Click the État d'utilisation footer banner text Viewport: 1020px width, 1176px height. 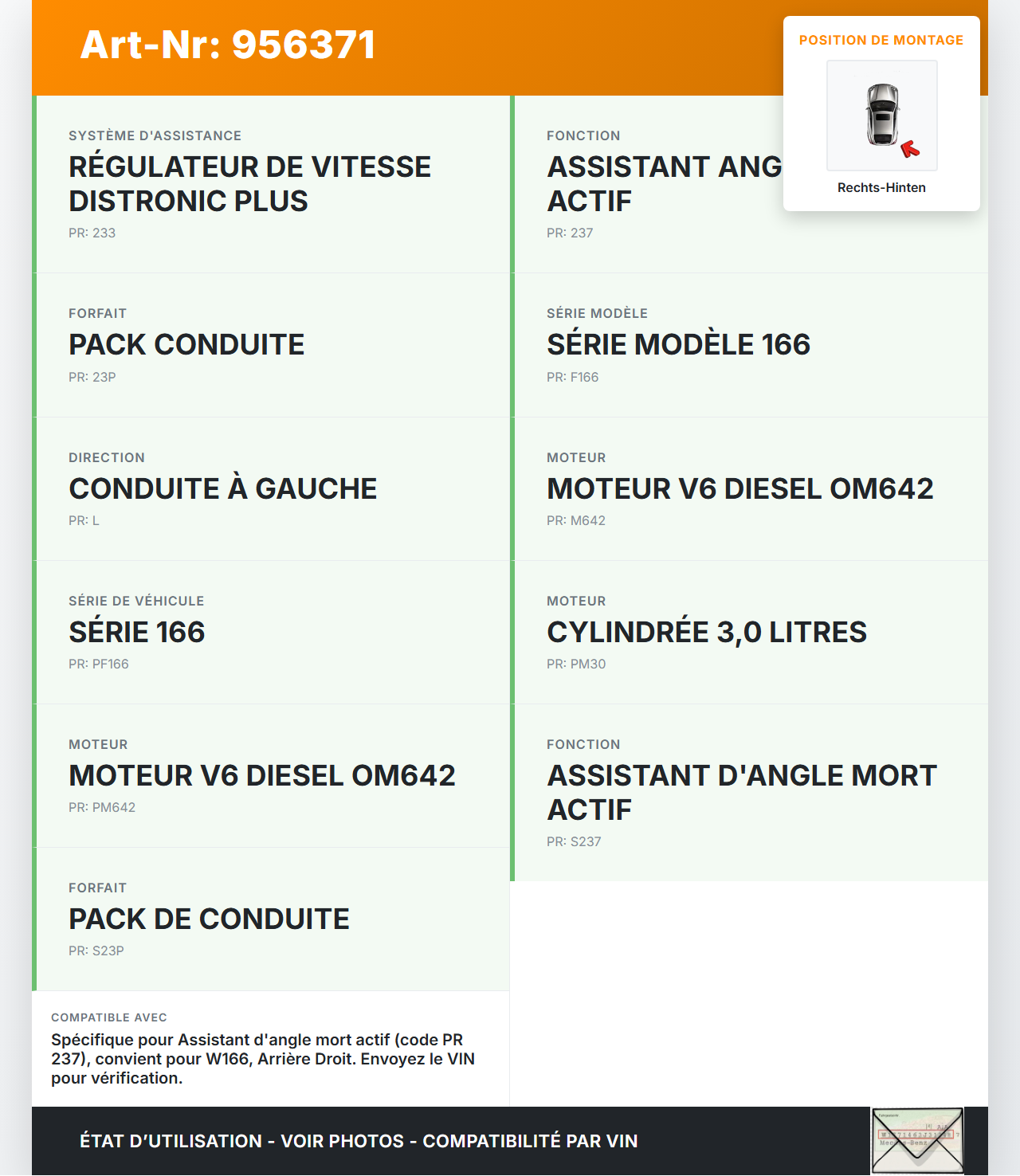tap(359, 1141)
